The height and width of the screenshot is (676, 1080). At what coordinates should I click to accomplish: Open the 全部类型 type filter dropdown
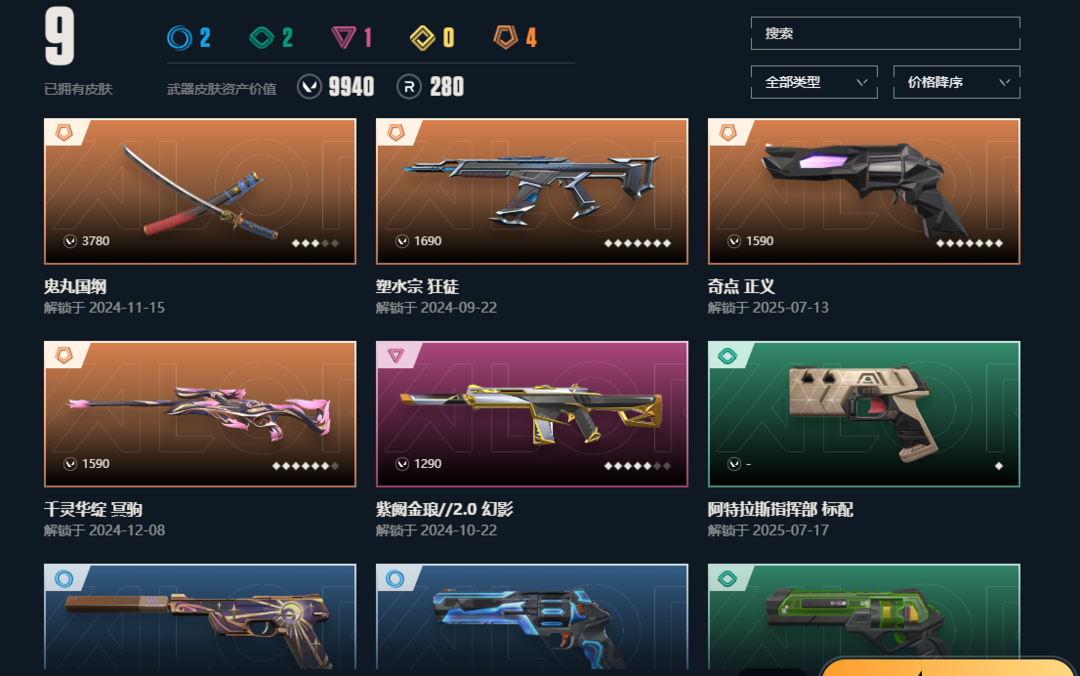tap(814, 82)
